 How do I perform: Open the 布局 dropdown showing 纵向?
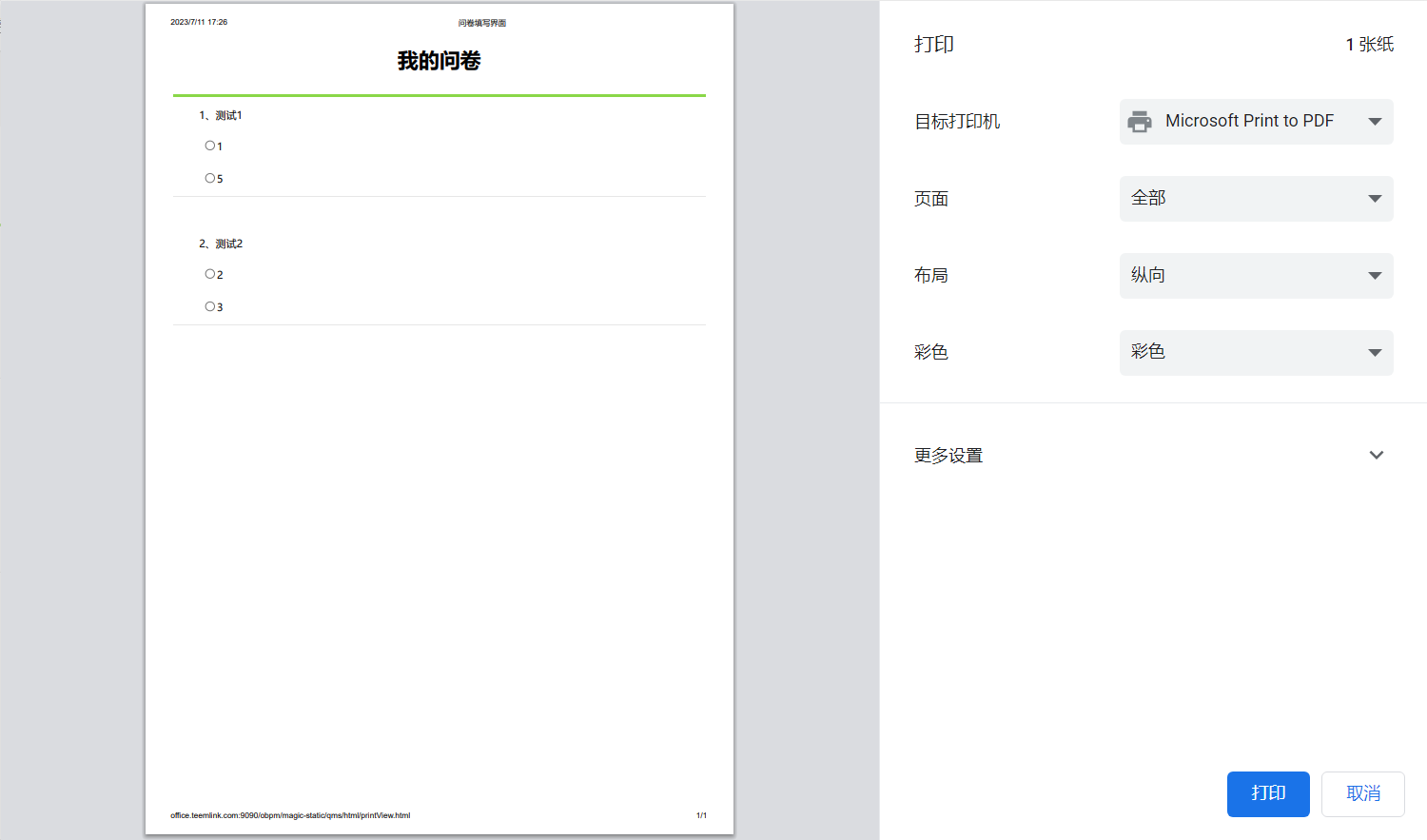[x=1256, y=276]
